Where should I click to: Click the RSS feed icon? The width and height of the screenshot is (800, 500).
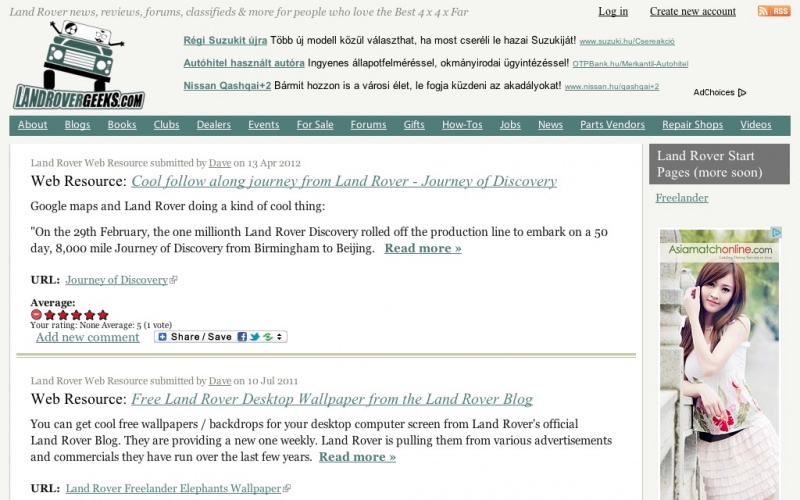(x=773, y=11)
